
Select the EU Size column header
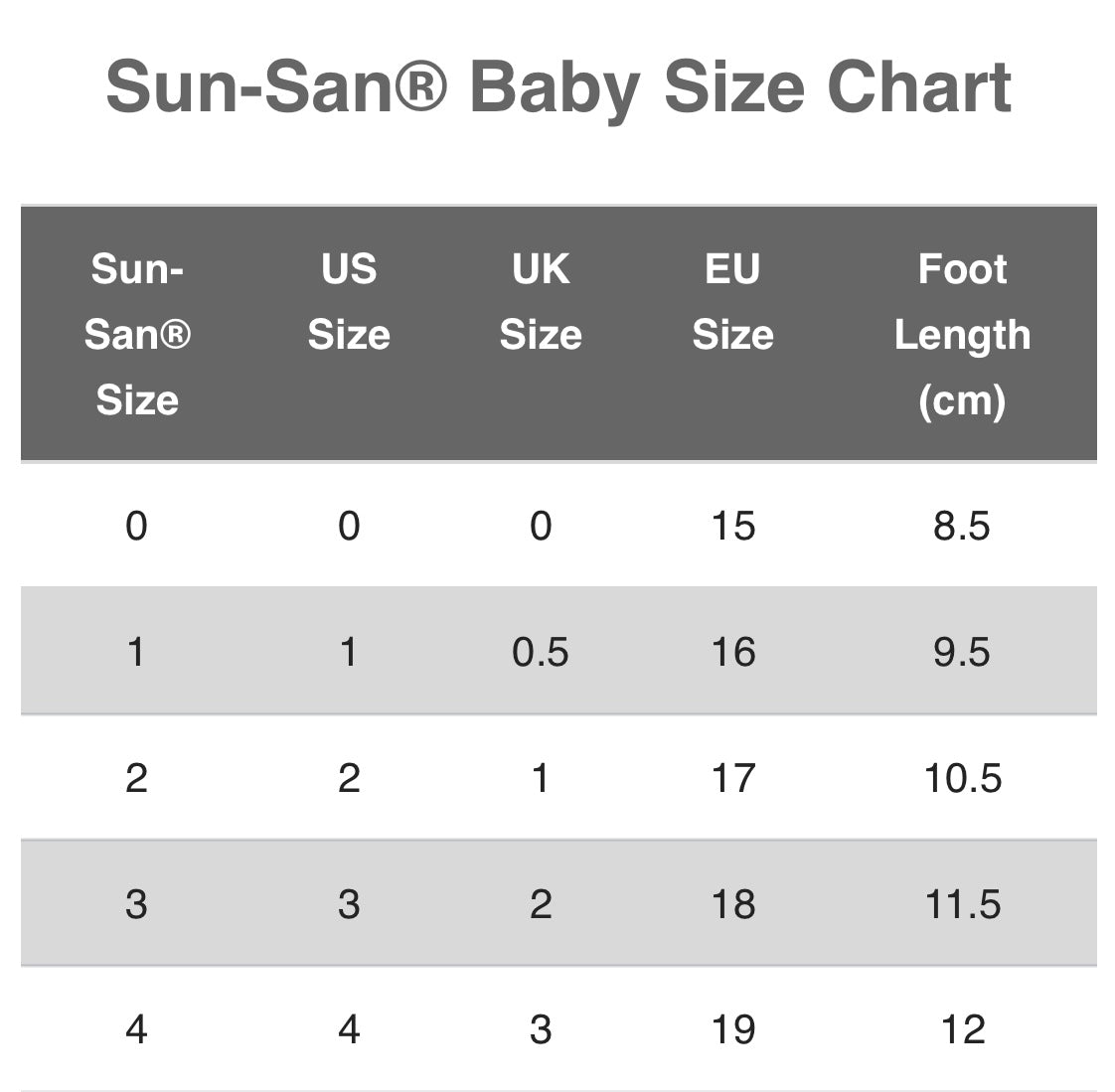[x=732, y=302]
